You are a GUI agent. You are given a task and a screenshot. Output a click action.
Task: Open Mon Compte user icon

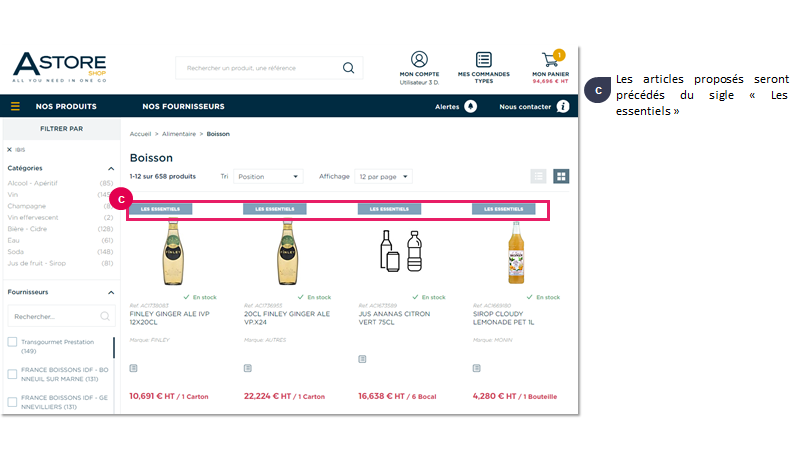[419, 59]
